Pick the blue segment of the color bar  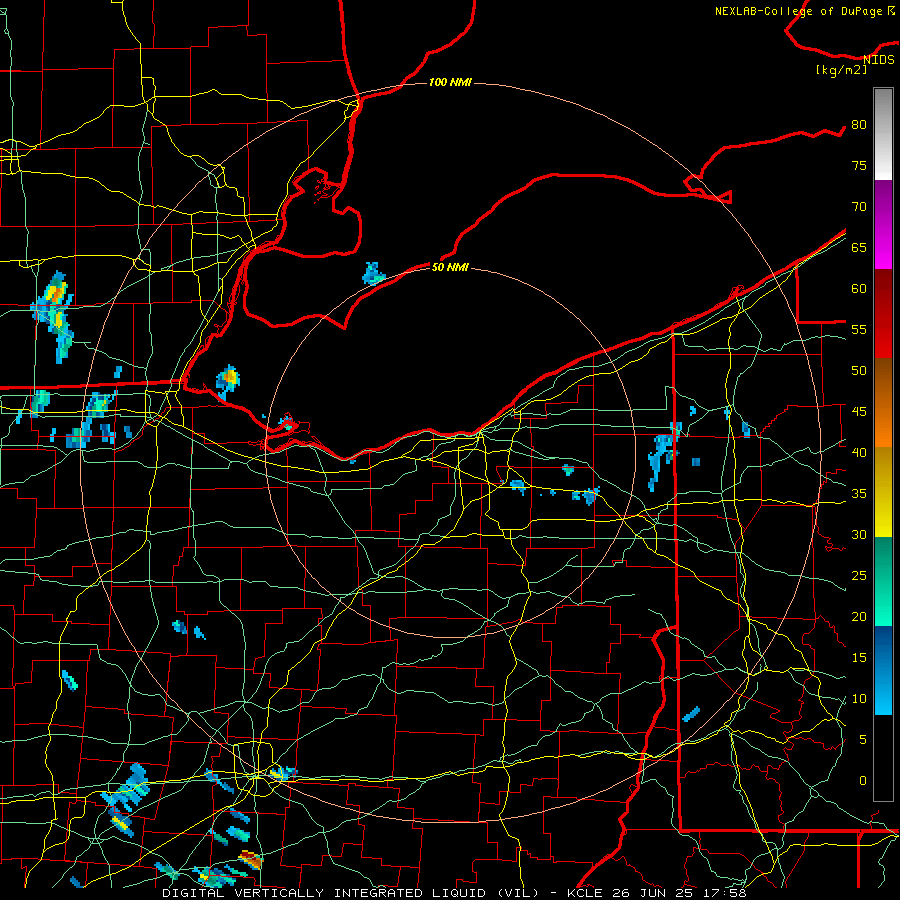click(883, 670)
